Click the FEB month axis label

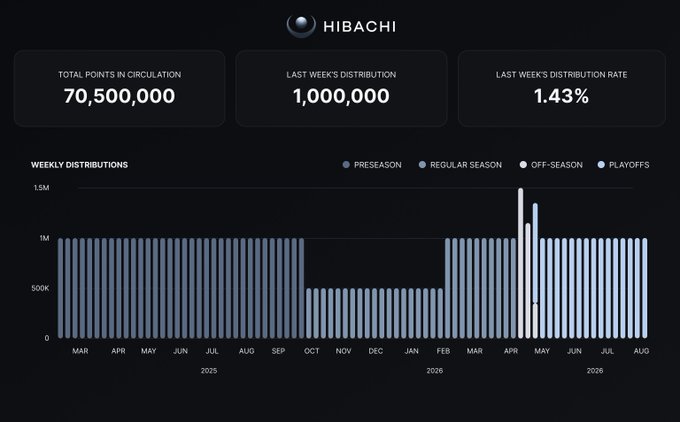coord(443,351)
